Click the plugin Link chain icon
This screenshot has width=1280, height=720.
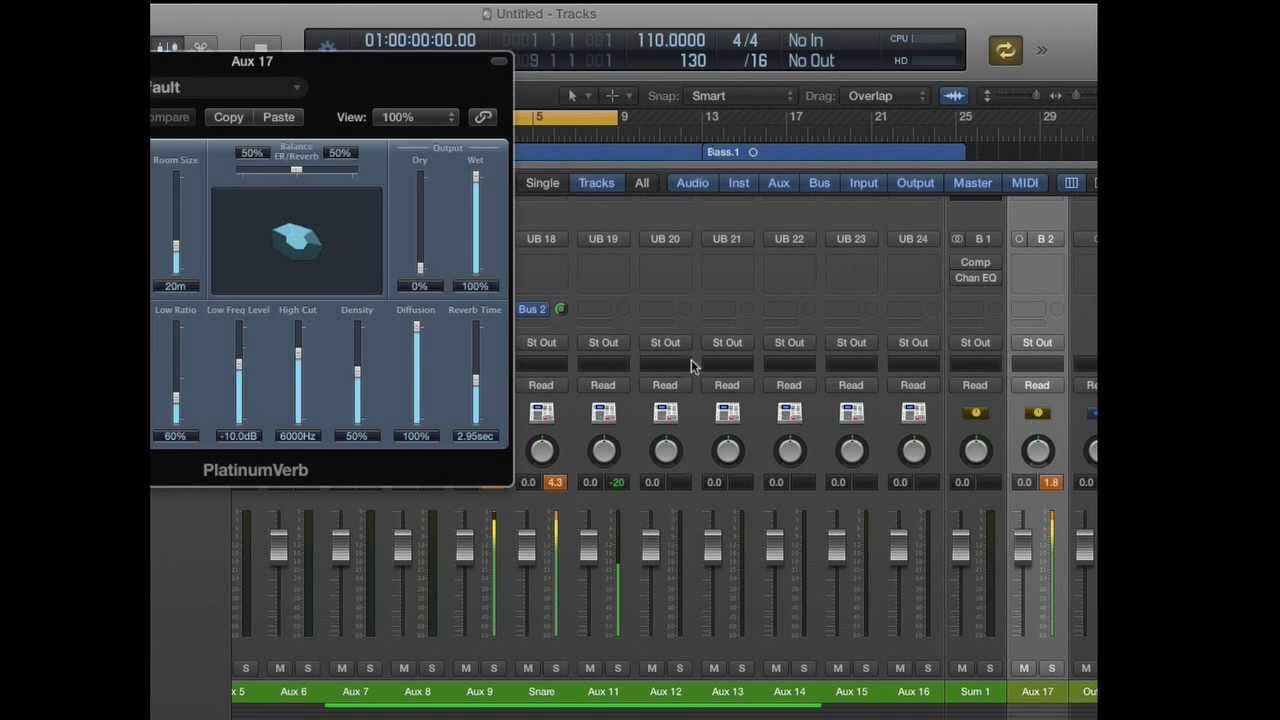point(483,117)
